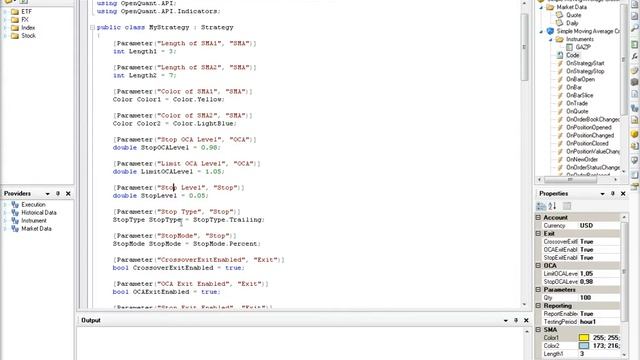The image size is (640, 360).
Task: Click the function fx icon in right sidebar
Action: point(635,56)
